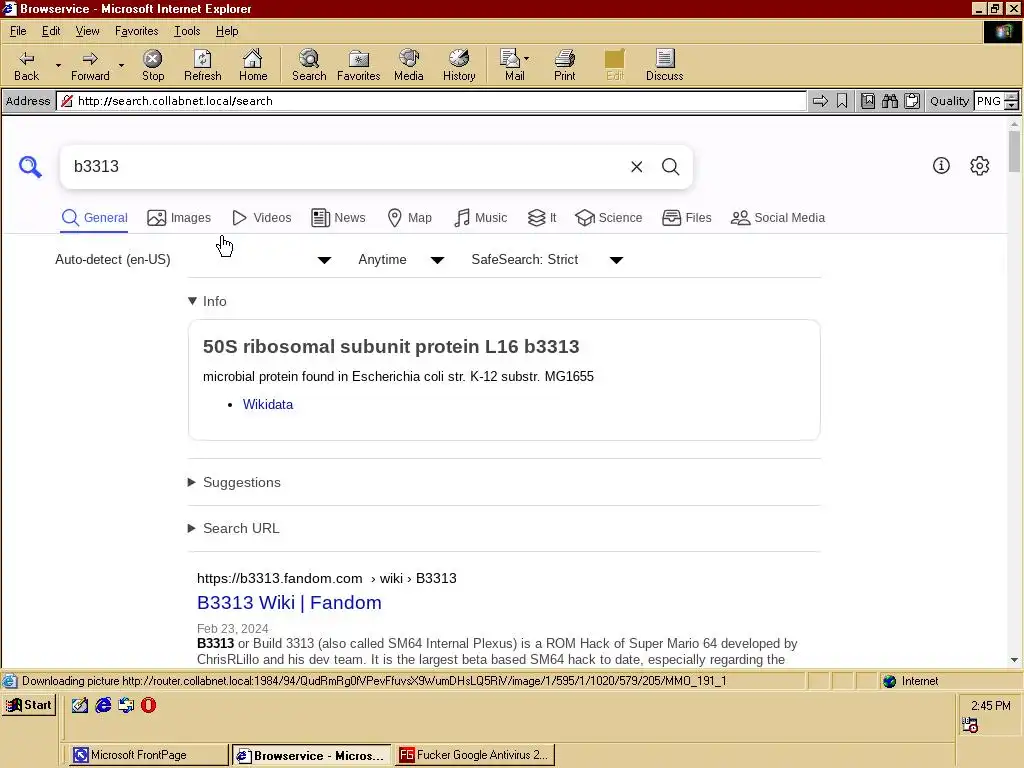This screenshot has height=768, width=1024.
Task: Switch to the News tab
Action: tap(338, 217)
